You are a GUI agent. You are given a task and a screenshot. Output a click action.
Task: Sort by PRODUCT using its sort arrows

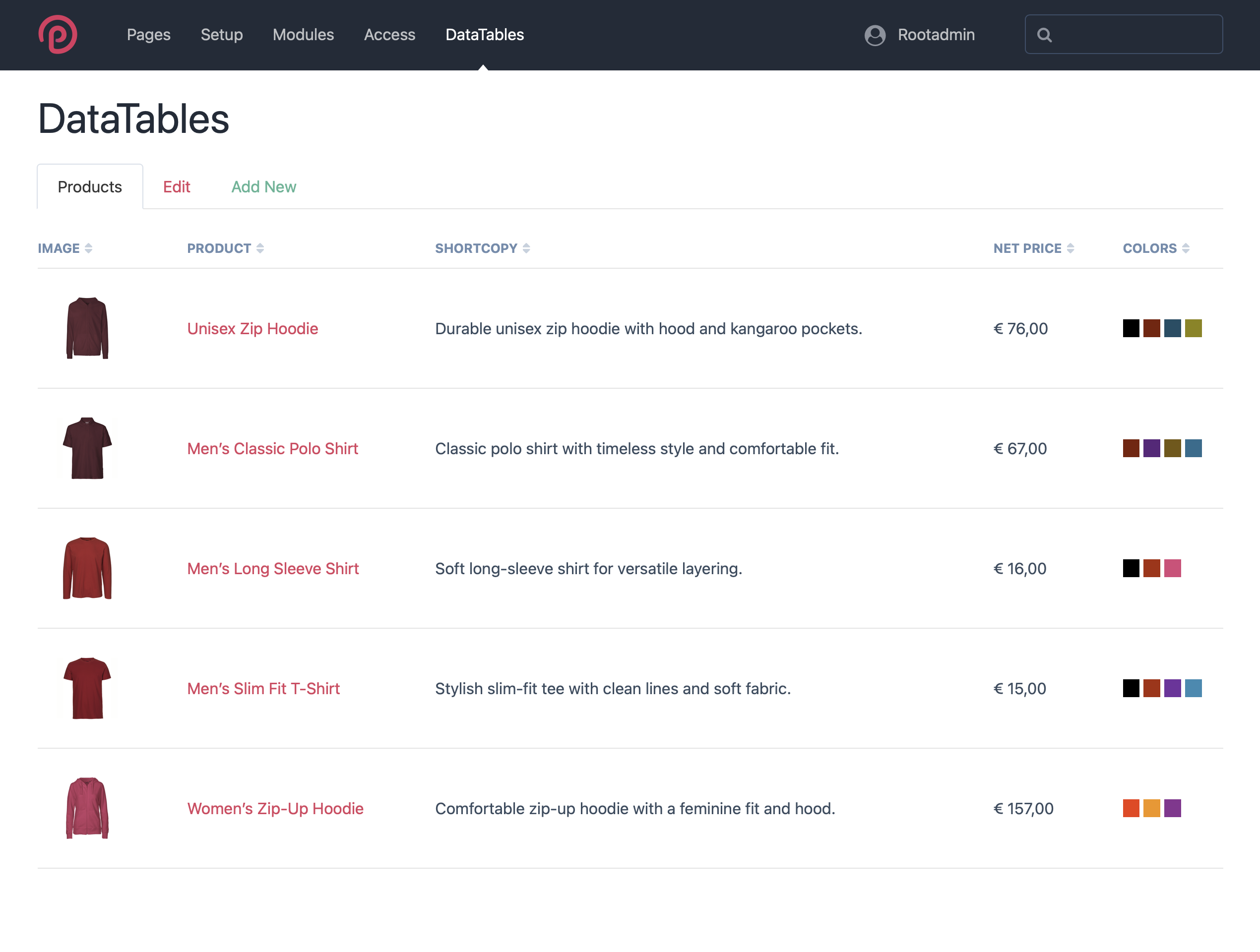[x=260, y=248]
